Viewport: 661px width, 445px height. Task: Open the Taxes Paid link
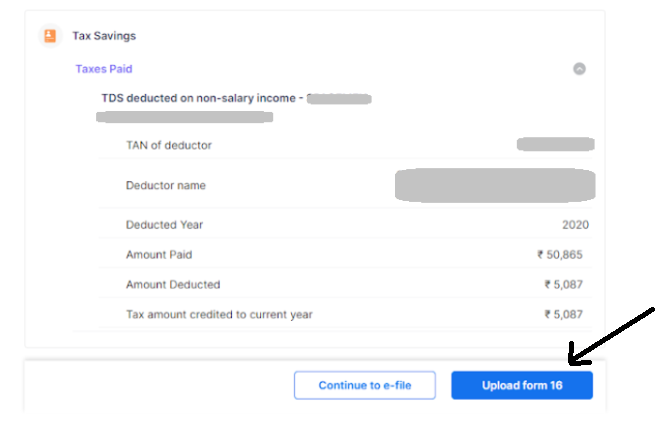(x=104, y=69)
